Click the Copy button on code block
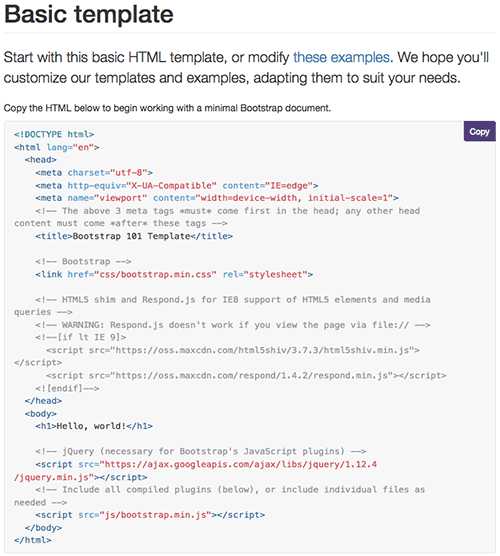Viewport: 500px width, 556px height. tap(479, 132)
